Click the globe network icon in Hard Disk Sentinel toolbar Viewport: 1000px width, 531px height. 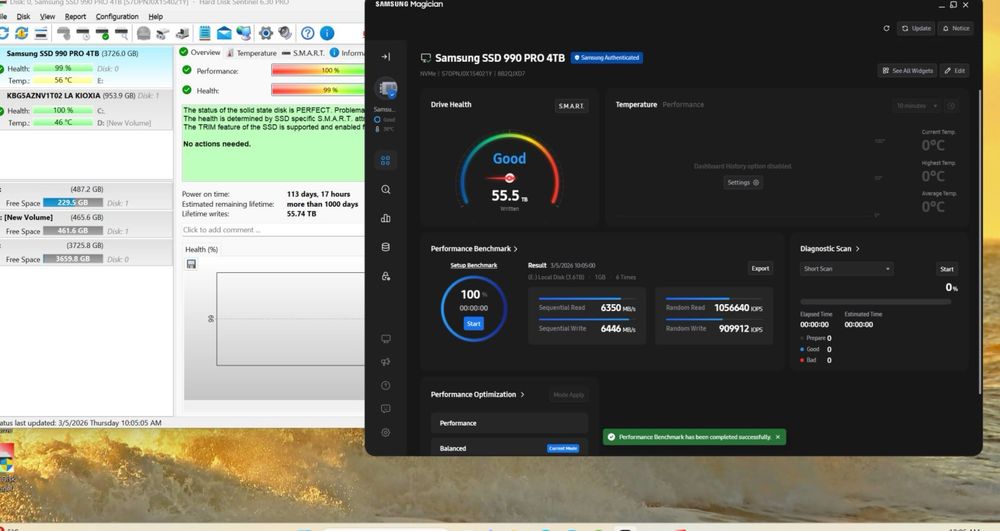click(244, 33)
